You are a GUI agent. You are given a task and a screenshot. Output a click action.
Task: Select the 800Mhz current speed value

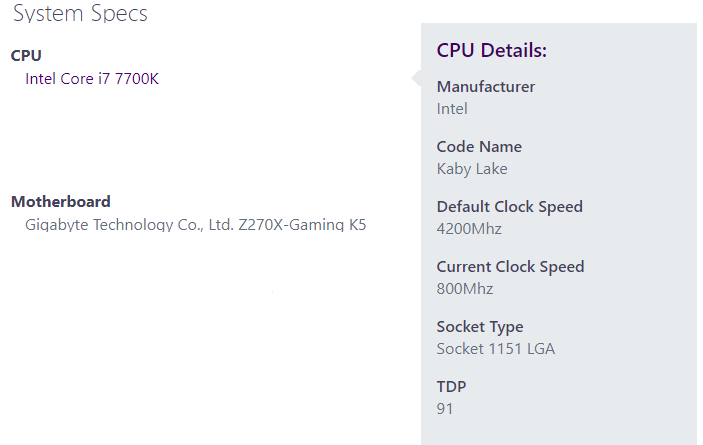pos(465,289)
